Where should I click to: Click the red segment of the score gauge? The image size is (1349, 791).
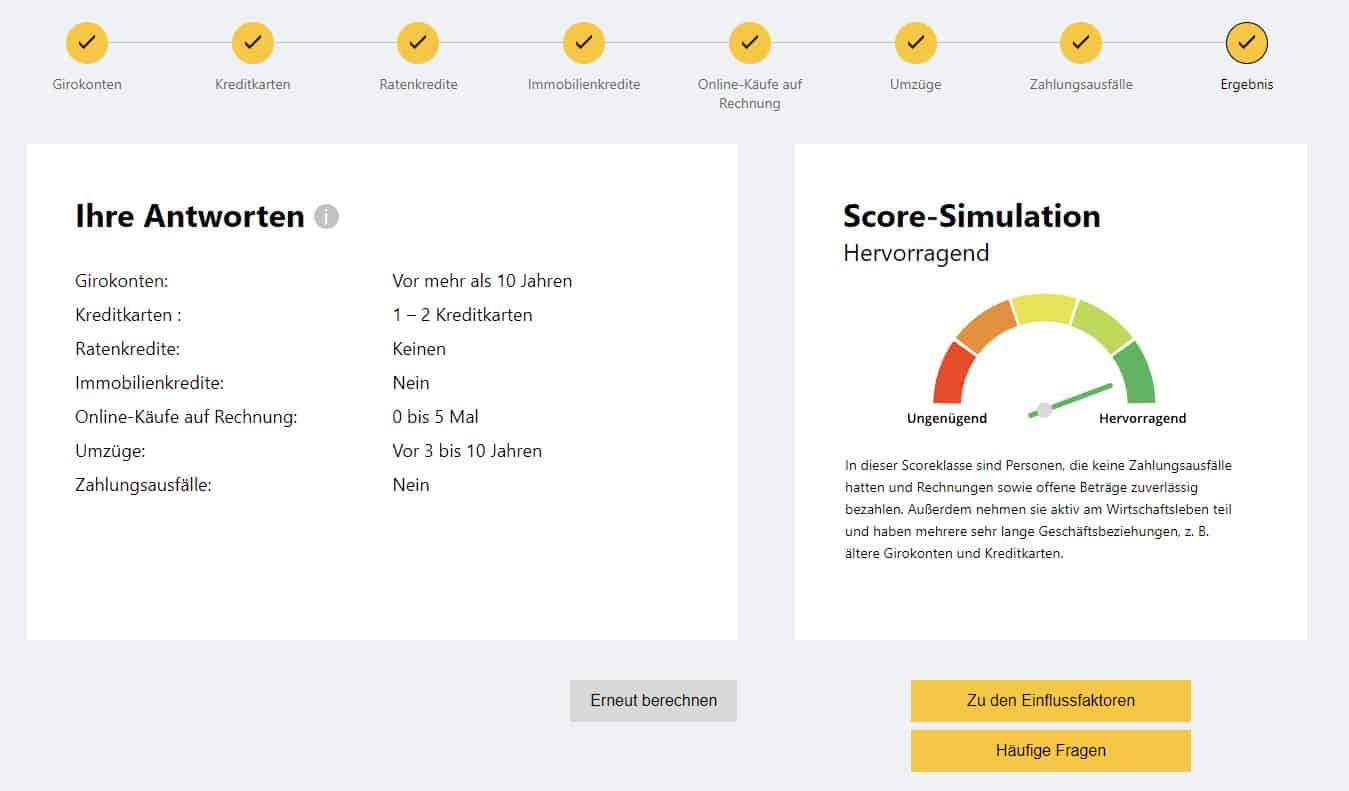pyautogui.click(x=951, y=373)
